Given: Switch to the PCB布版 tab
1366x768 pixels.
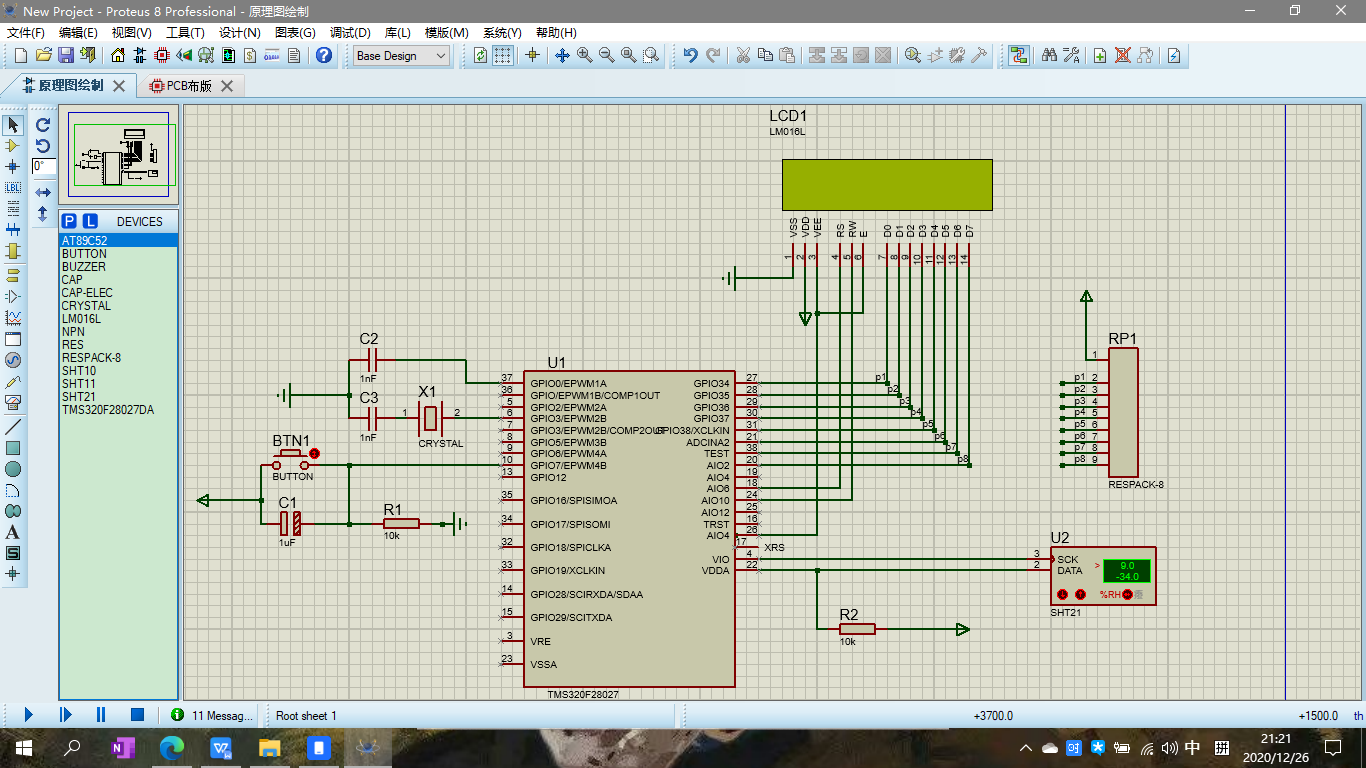Looking at the screenshot, I should 189,86.
